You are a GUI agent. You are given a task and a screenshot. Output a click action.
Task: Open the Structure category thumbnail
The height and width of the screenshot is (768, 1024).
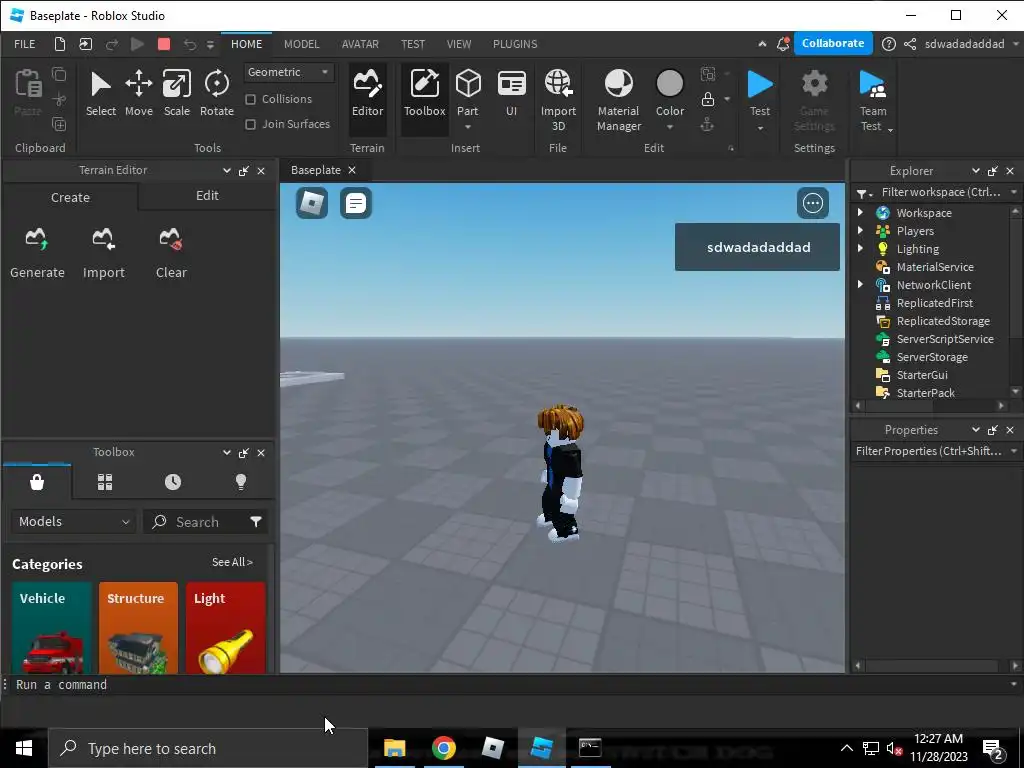point(138,628)
